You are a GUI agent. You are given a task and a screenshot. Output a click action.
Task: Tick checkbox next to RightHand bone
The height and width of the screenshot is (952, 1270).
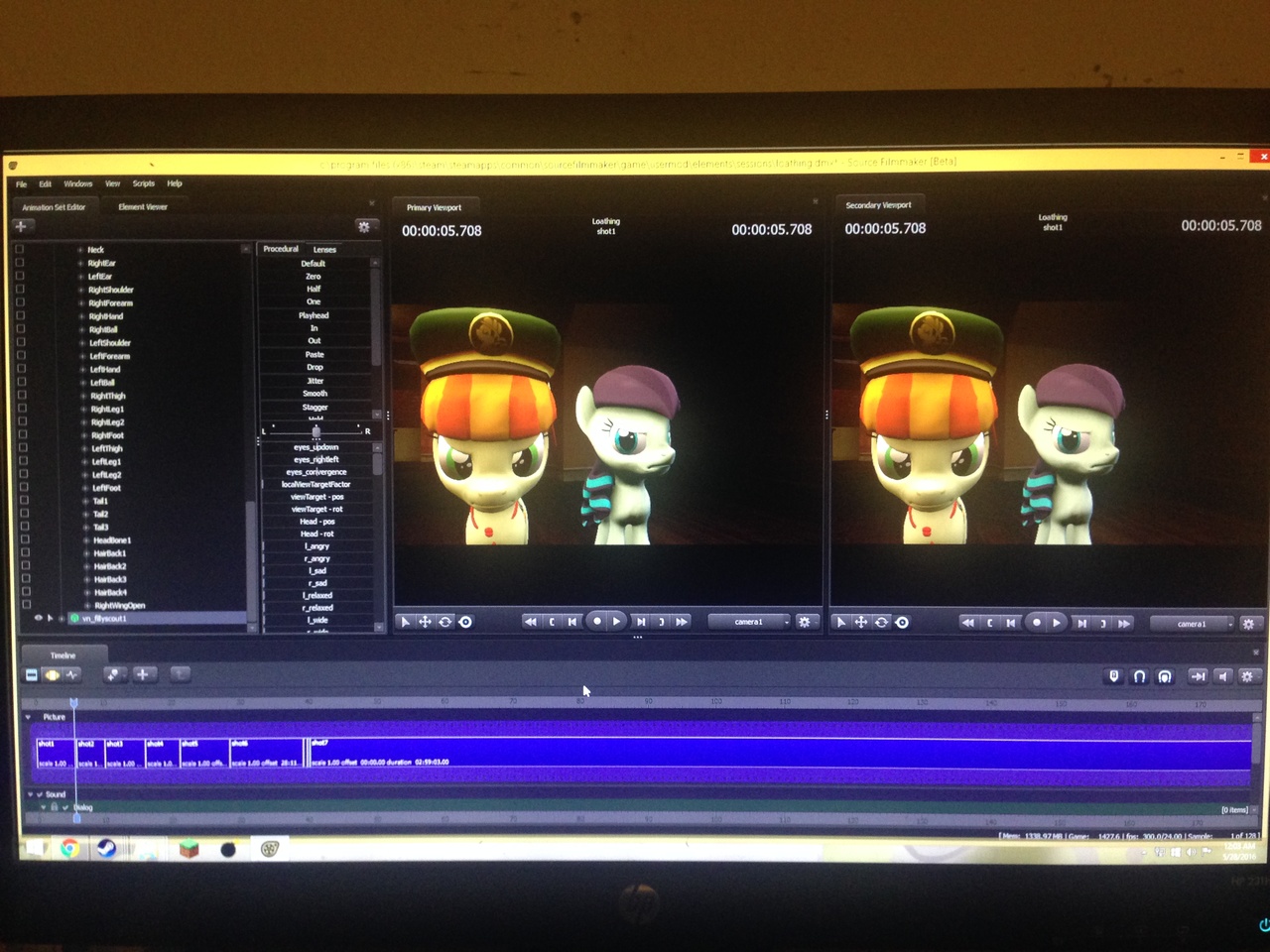pyautogui.click(x=20, y=316)
